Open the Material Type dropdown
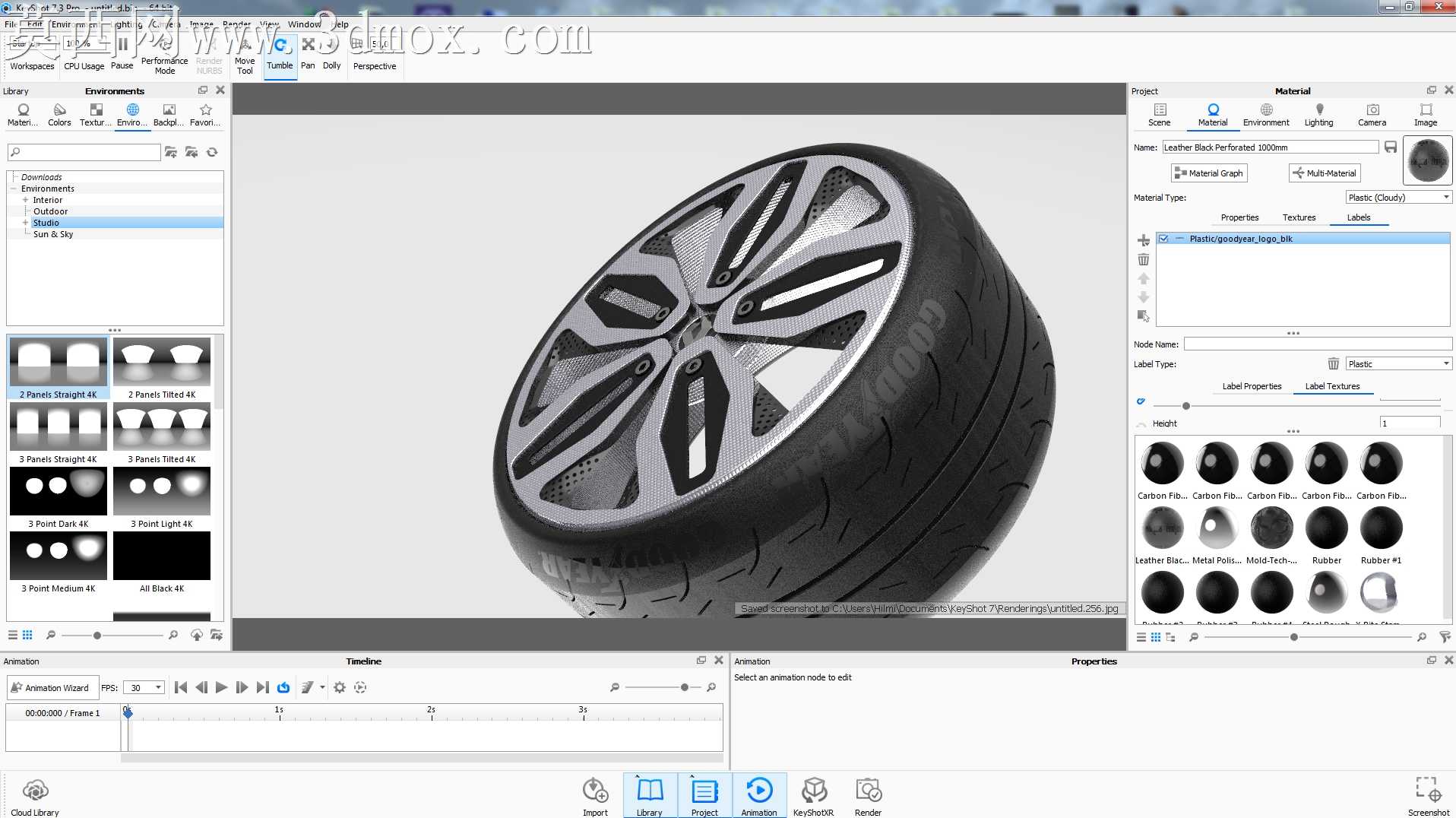 click(1398, 198)
